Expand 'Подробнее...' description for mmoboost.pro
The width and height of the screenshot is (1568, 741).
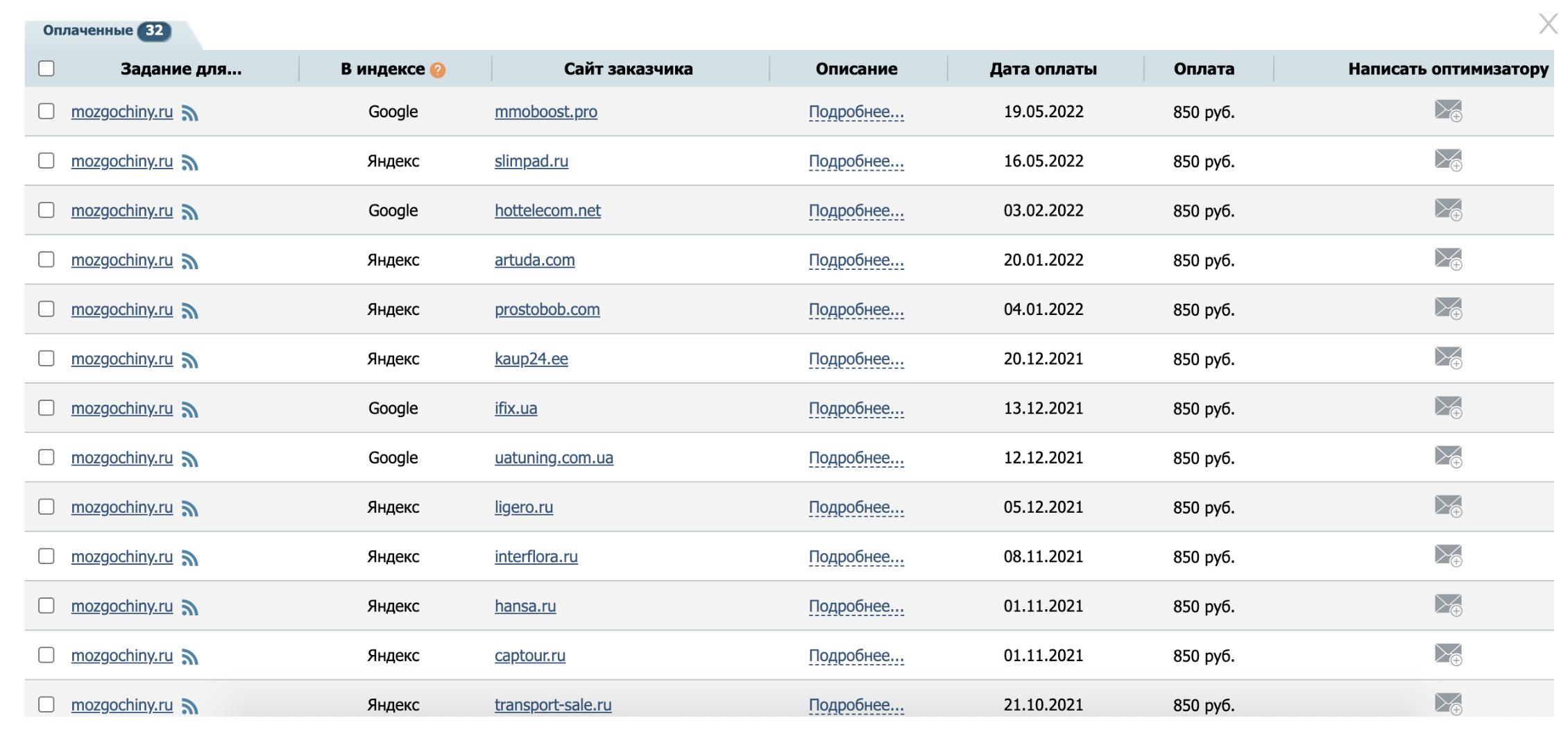coord(856,112)
